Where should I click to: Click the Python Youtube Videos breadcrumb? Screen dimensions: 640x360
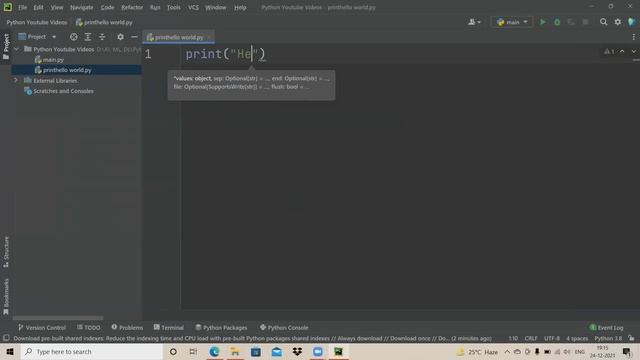coord(37,22)
